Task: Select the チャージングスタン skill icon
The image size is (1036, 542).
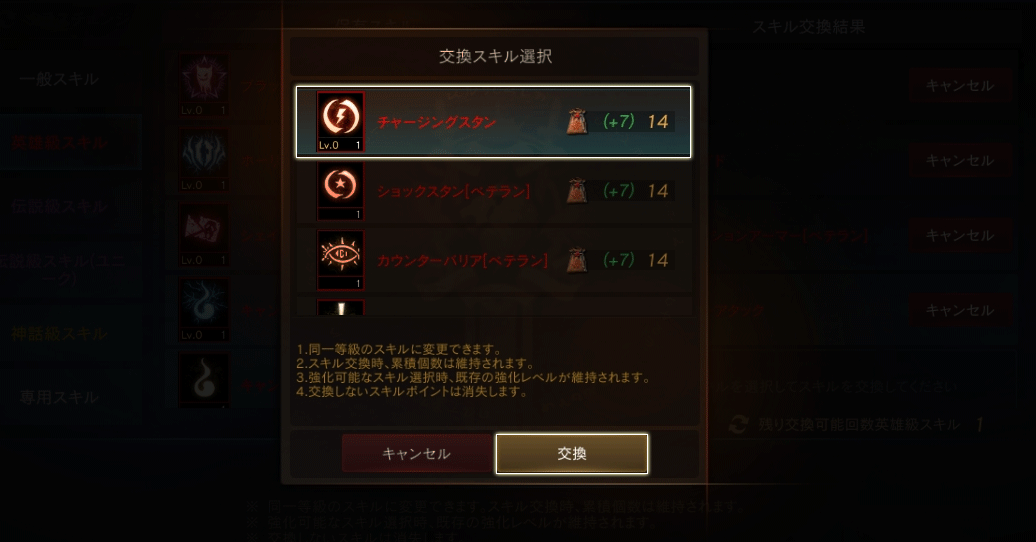Action: (340, 122)
